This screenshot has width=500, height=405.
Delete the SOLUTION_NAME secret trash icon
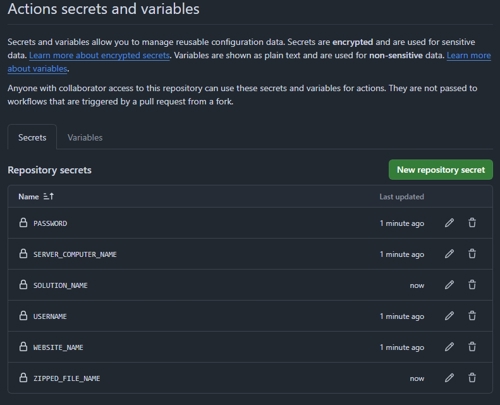[x=472, y=285]
